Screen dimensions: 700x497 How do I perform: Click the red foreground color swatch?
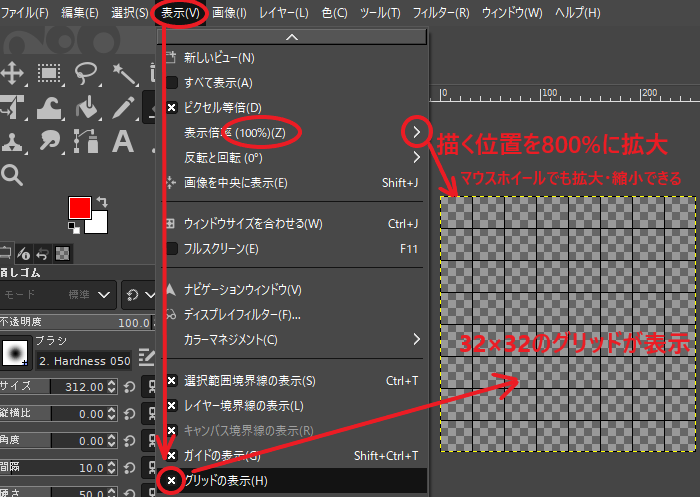pyautogui.click(x=80, y=208)
